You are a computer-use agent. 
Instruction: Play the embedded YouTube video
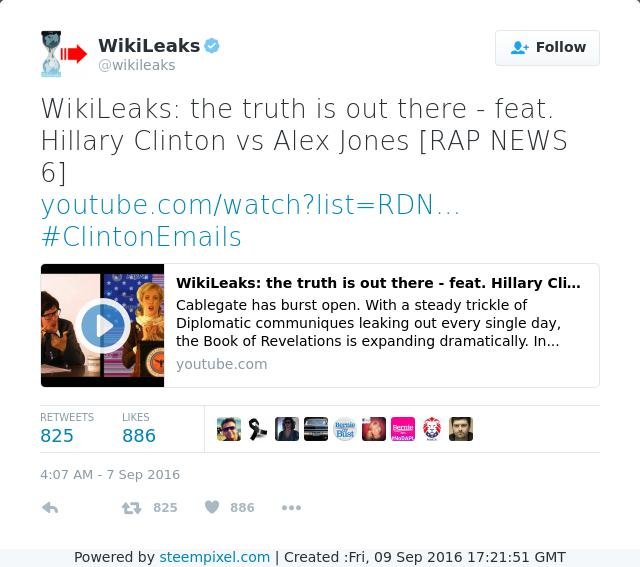pos(103,325)
